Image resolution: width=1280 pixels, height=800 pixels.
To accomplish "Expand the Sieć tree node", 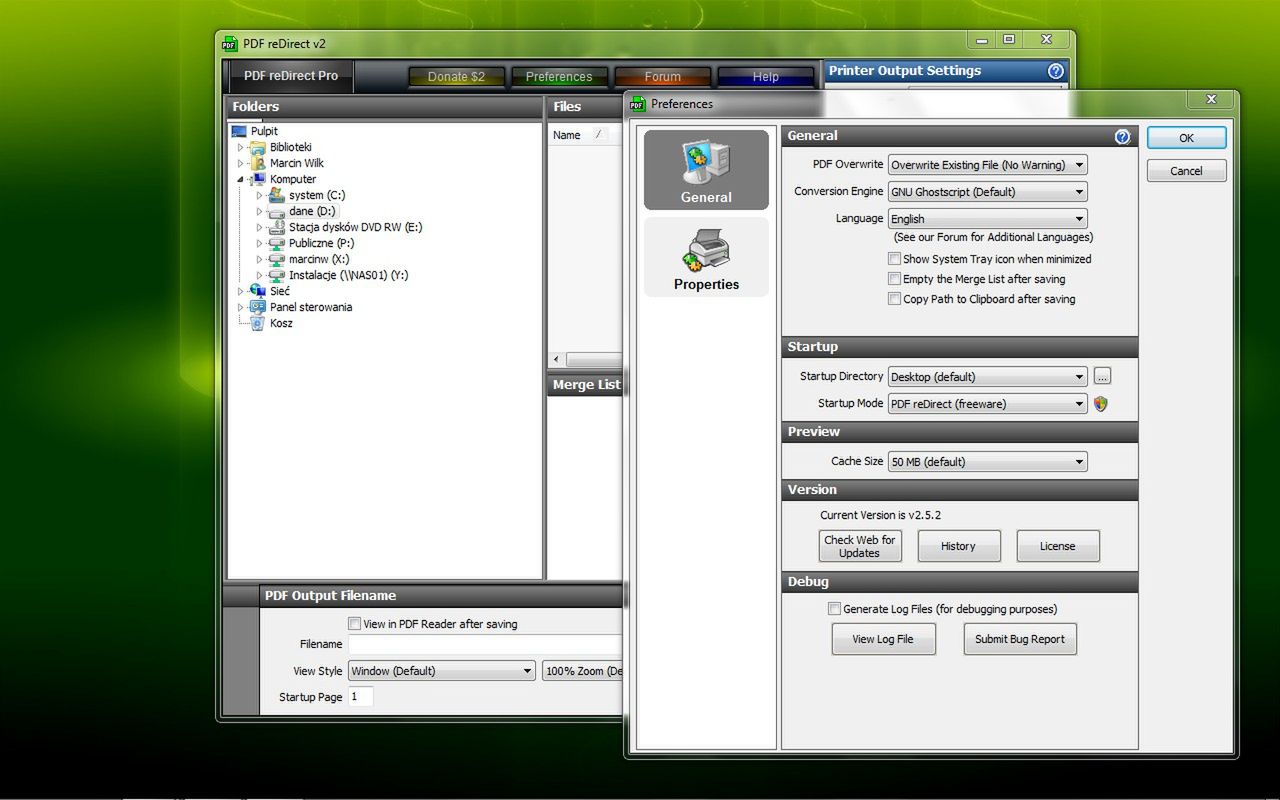I will pyautogui.click(x=241, y=292).
